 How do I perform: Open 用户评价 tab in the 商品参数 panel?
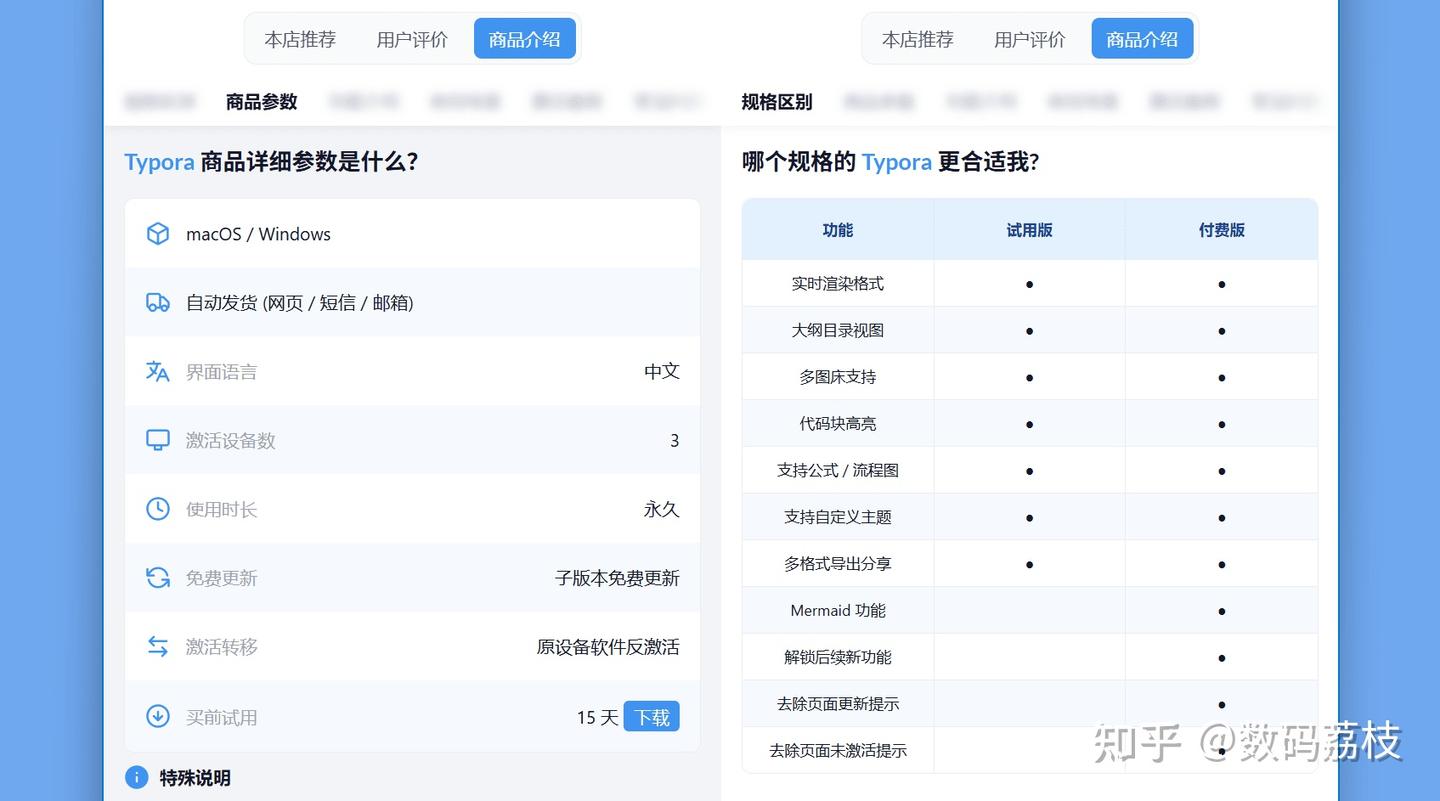point(412,40)
